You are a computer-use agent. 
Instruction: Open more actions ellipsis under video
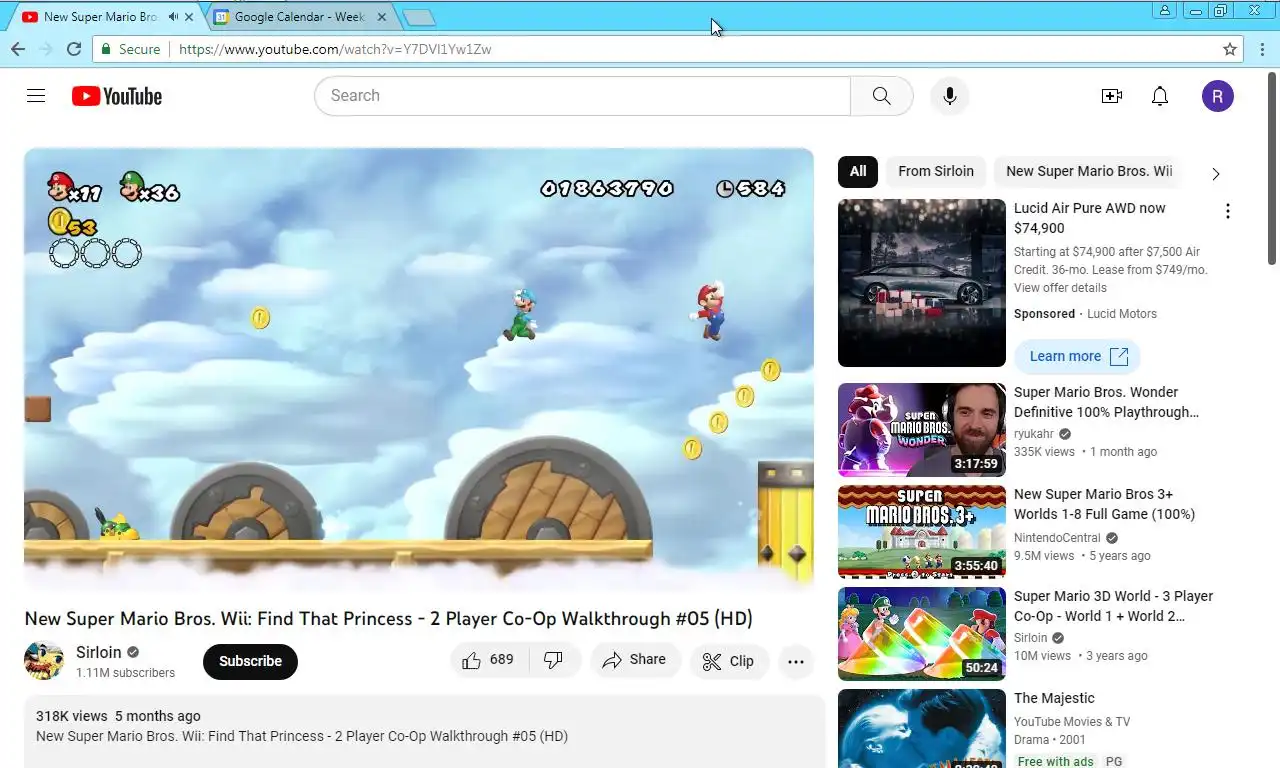796,661
